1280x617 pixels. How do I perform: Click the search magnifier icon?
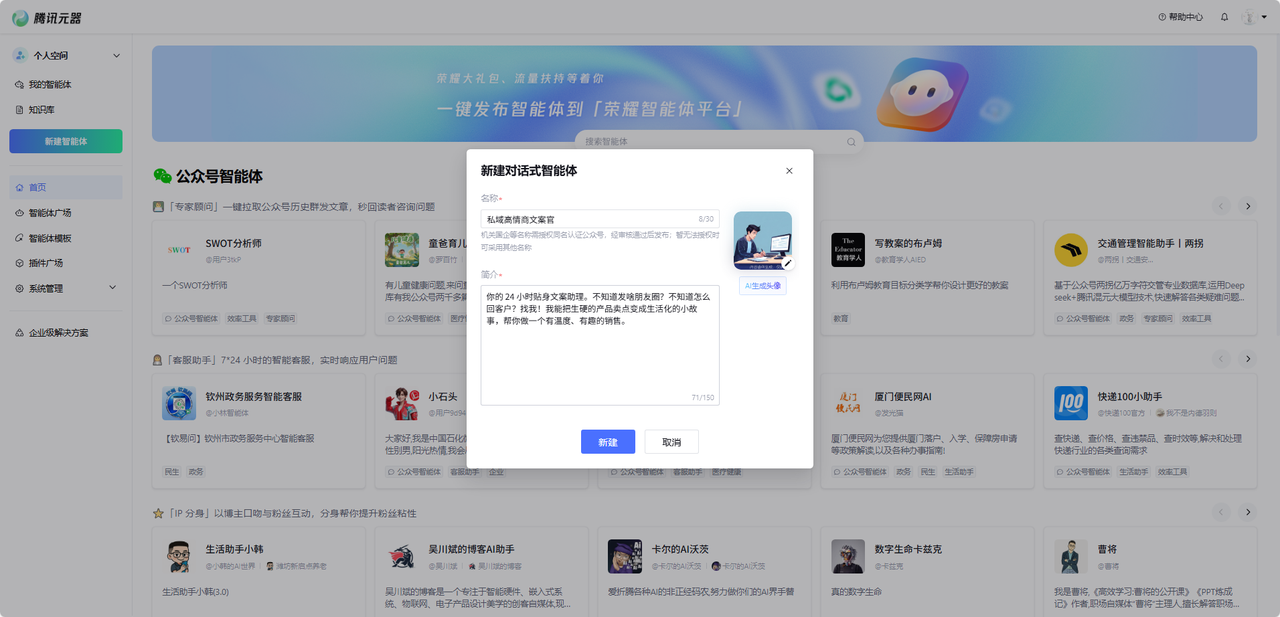point(851,142)
